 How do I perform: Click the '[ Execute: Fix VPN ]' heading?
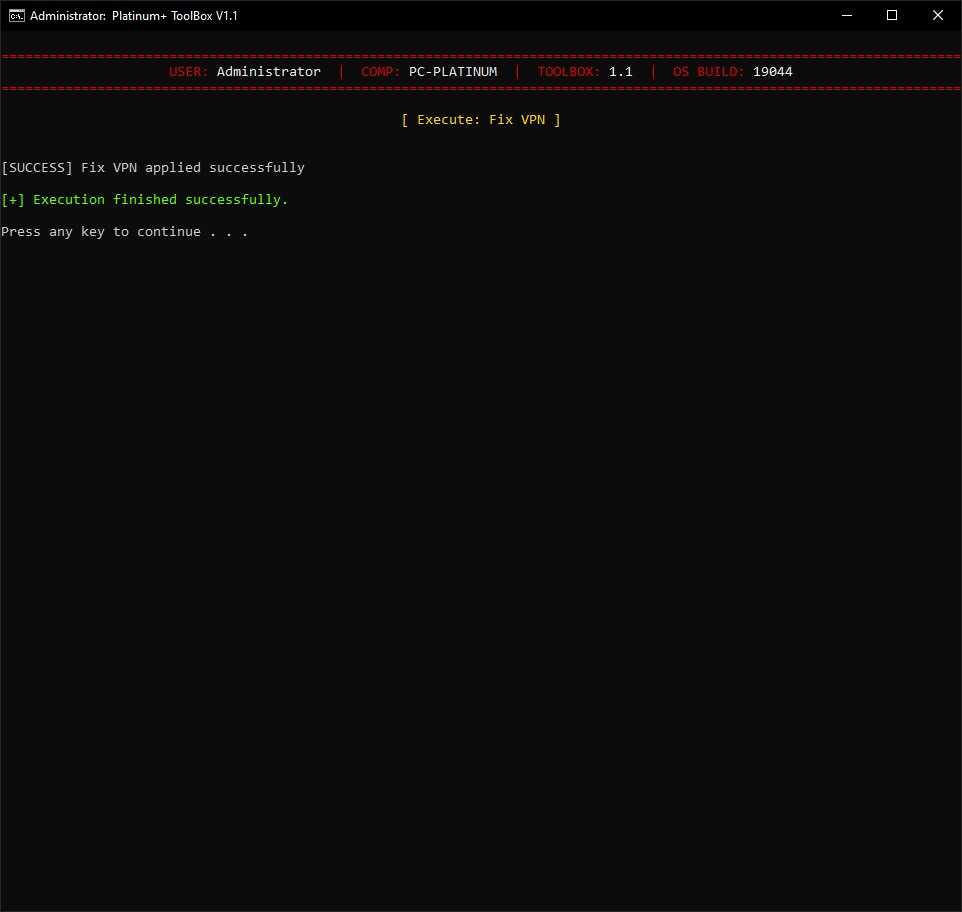pyautogui.click(x=481, y=120)
